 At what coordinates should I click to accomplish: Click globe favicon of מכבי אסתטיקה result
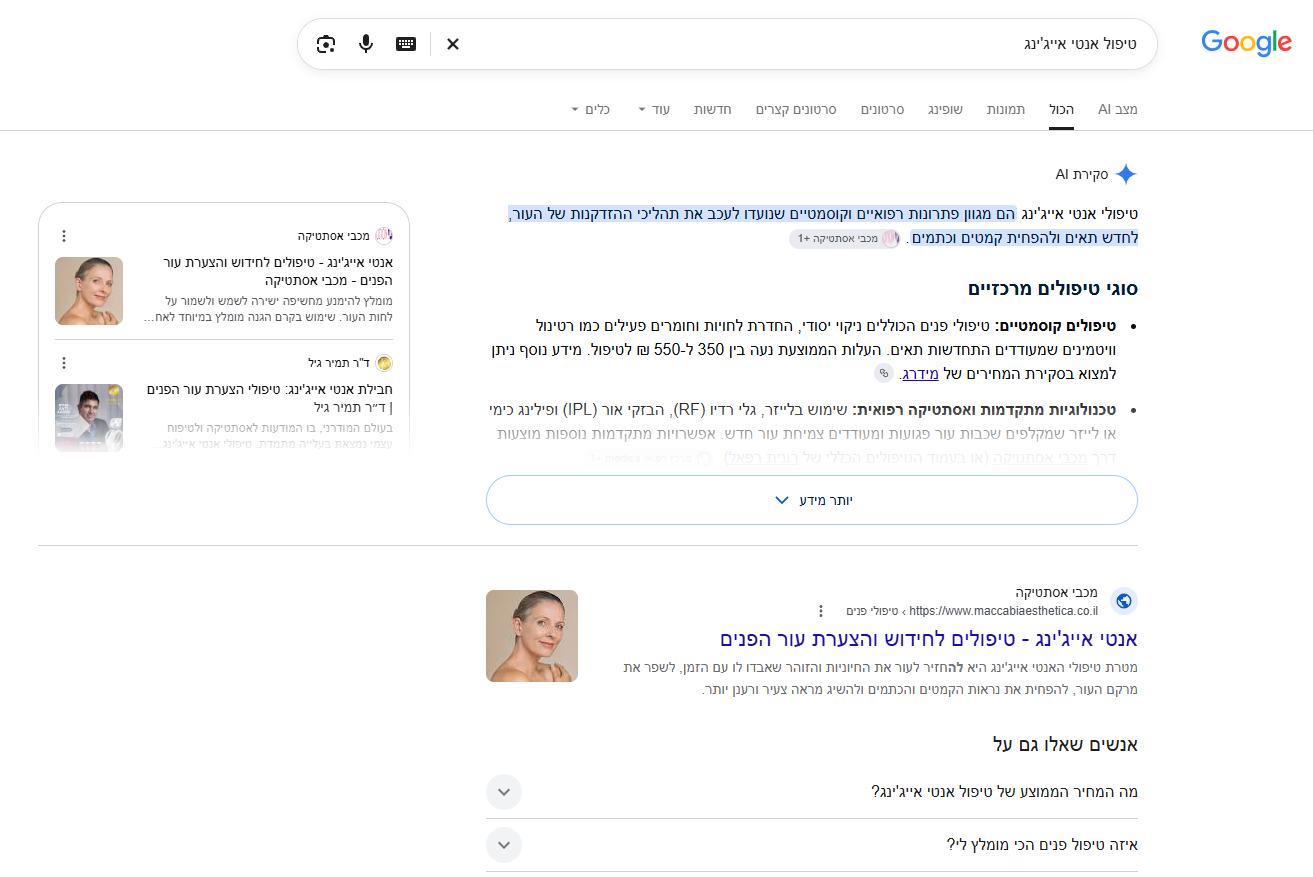coord(1124,601)
